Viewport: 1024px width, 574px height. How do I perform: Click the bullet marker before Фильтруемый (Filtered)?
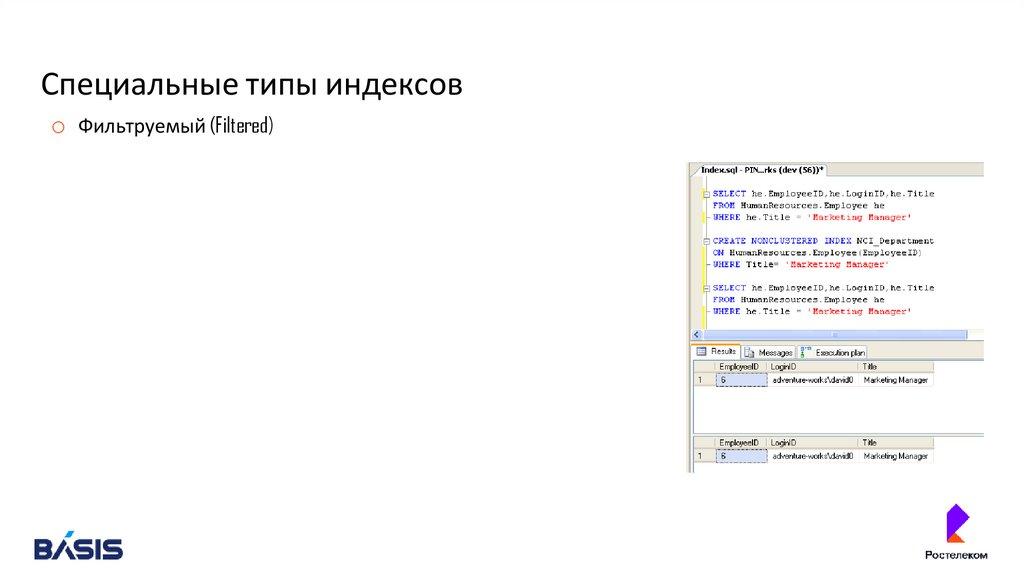tap(58, 127)
